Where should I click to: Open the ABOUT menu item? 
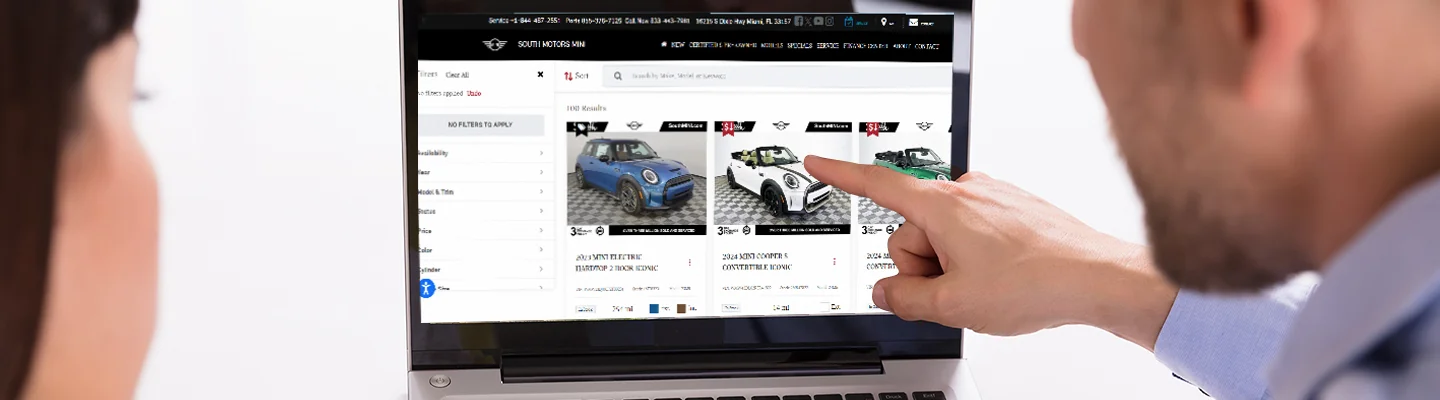pos(901,46)
